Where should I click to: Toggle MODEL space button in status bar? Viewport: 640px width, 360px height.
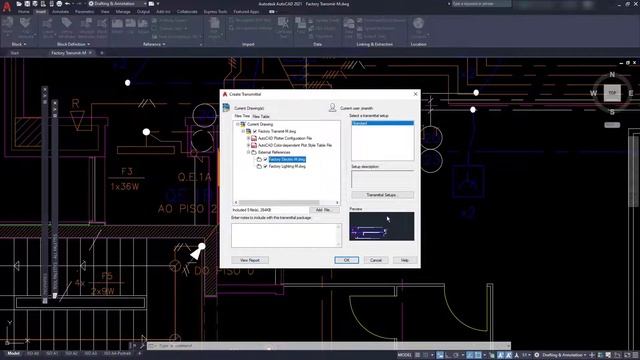point(404,355)
